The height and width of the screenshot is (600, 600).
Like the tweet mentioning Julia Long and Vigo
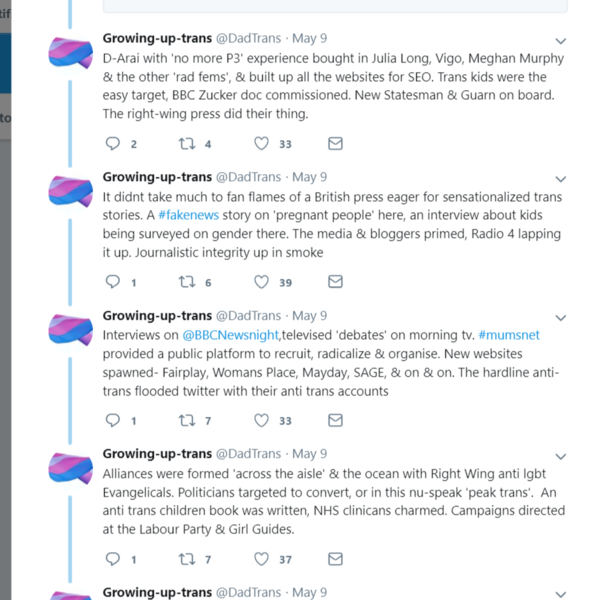point(262,144)
